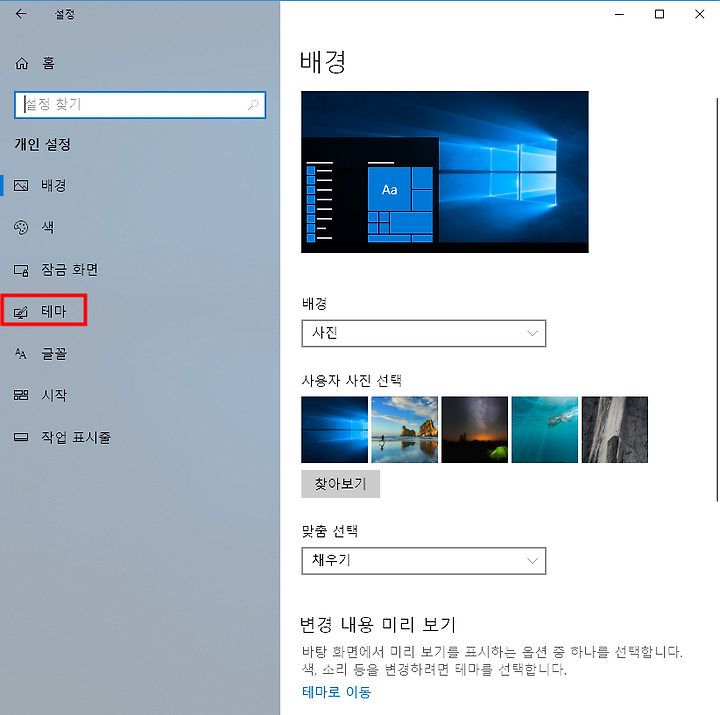Image resolution: width=720 pixels, height=715 pixels.
Task: Click the background preview image
Action: tap(444, 172)
